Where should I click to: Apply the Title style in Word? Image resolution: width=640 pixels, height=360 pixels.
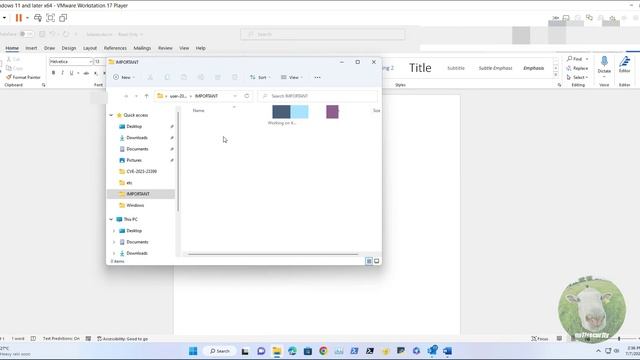pos(420,68)
